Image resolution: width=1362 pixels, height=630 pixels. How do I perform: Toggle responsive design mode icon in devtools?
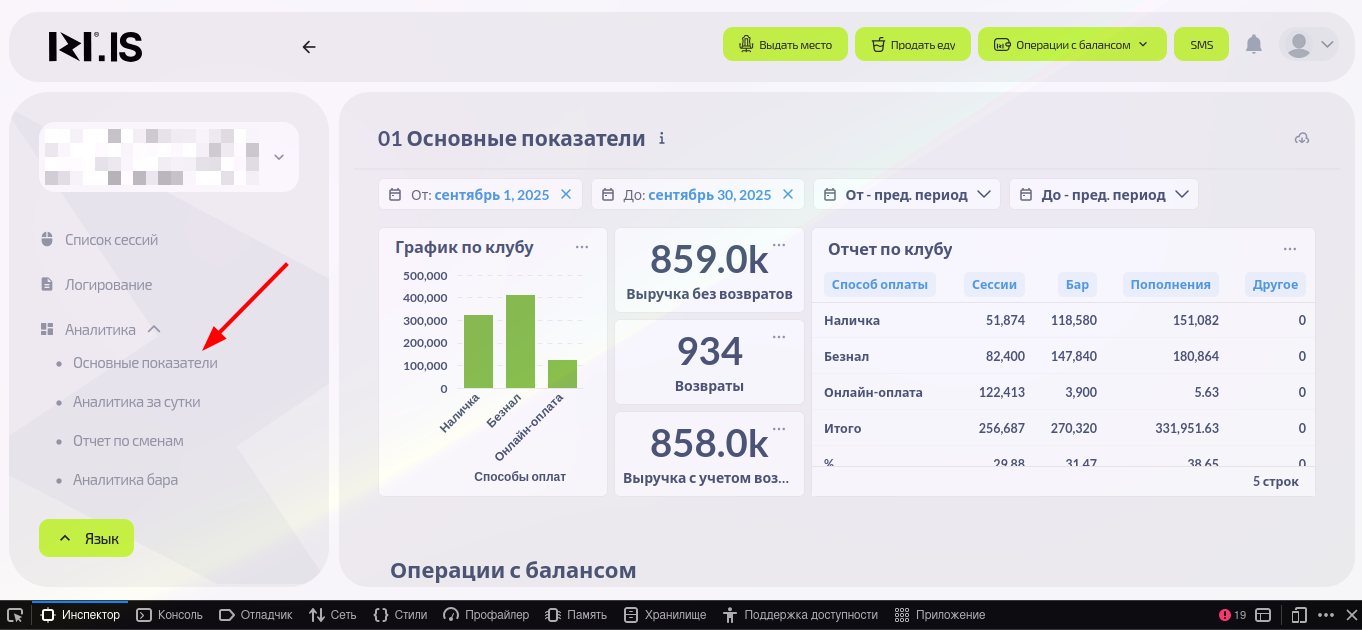[1299, 615]
